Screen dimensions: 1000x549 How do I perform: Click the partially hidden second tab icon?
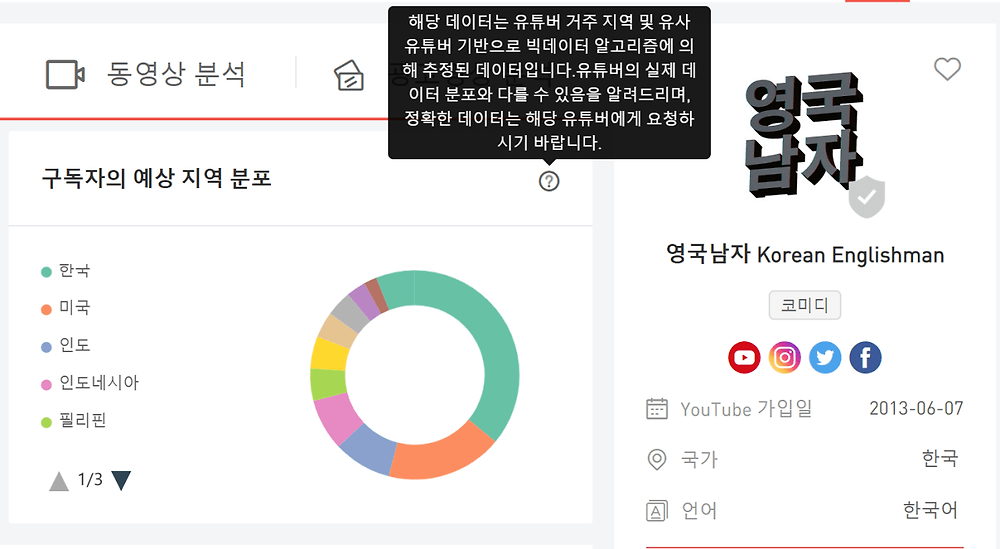(349, 75)
